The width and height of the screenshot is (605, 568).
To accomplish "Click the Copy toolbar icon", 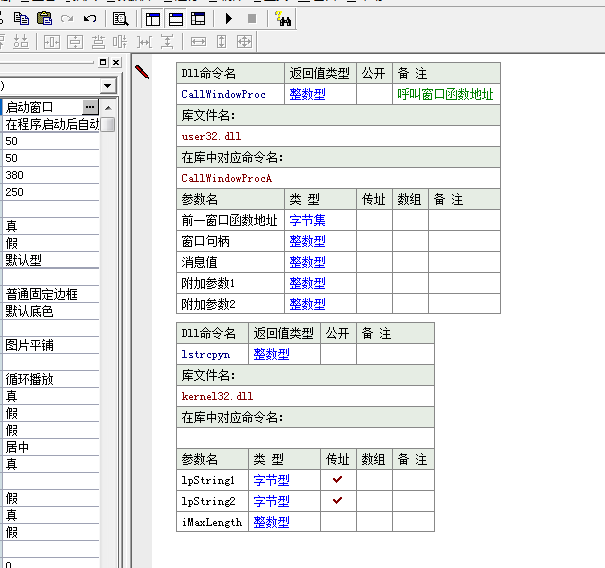I will click(21, 19).
